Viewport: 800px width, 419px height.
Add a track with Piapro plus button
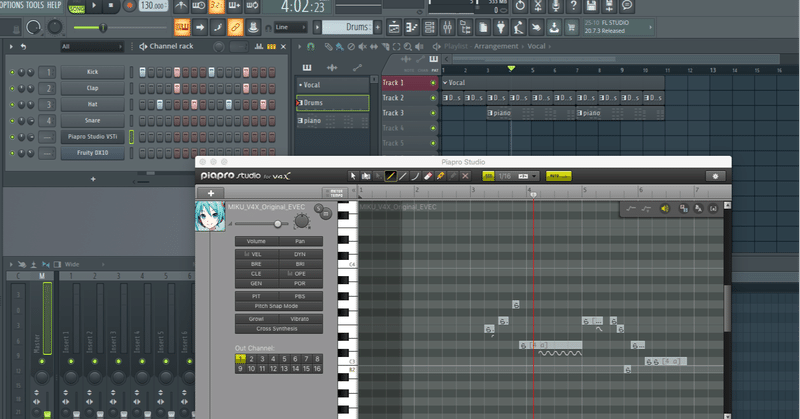pyautogui.click(x=211, y=193)
